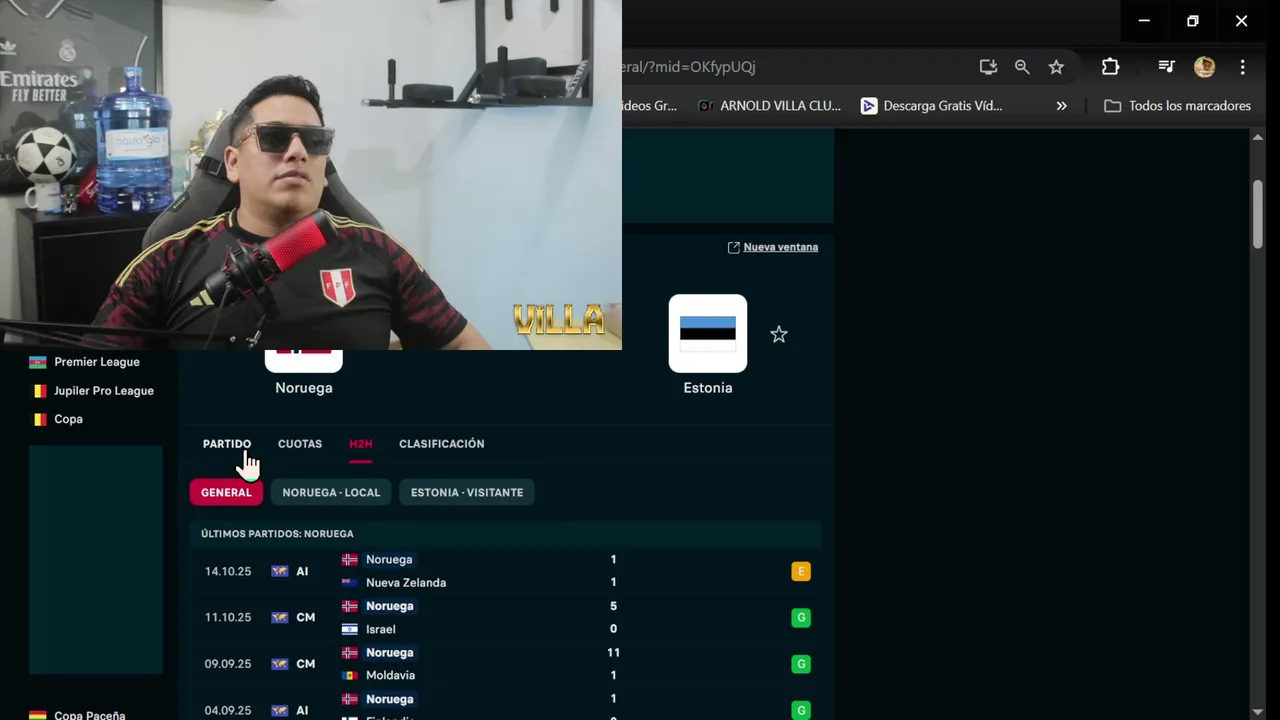Open the Noruega vs Moldavia match row
Viewport: 1280px width, 720px height.
(x=506, y=664)
